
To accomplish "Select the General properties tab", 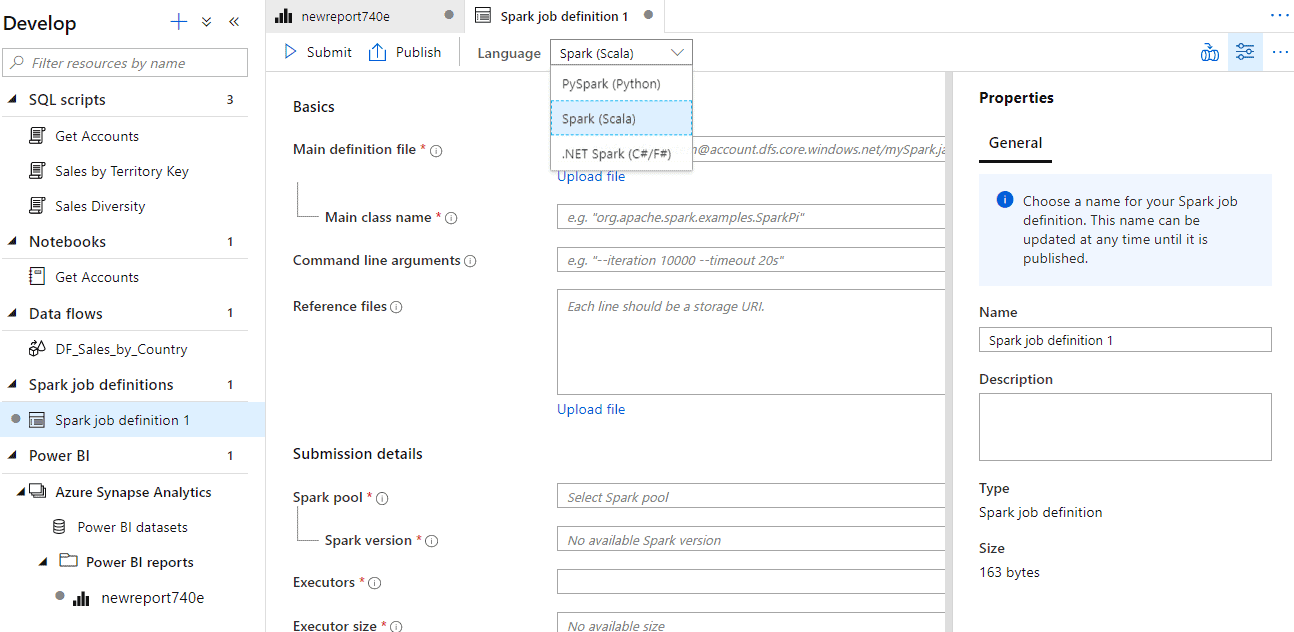I will 1015,143.
